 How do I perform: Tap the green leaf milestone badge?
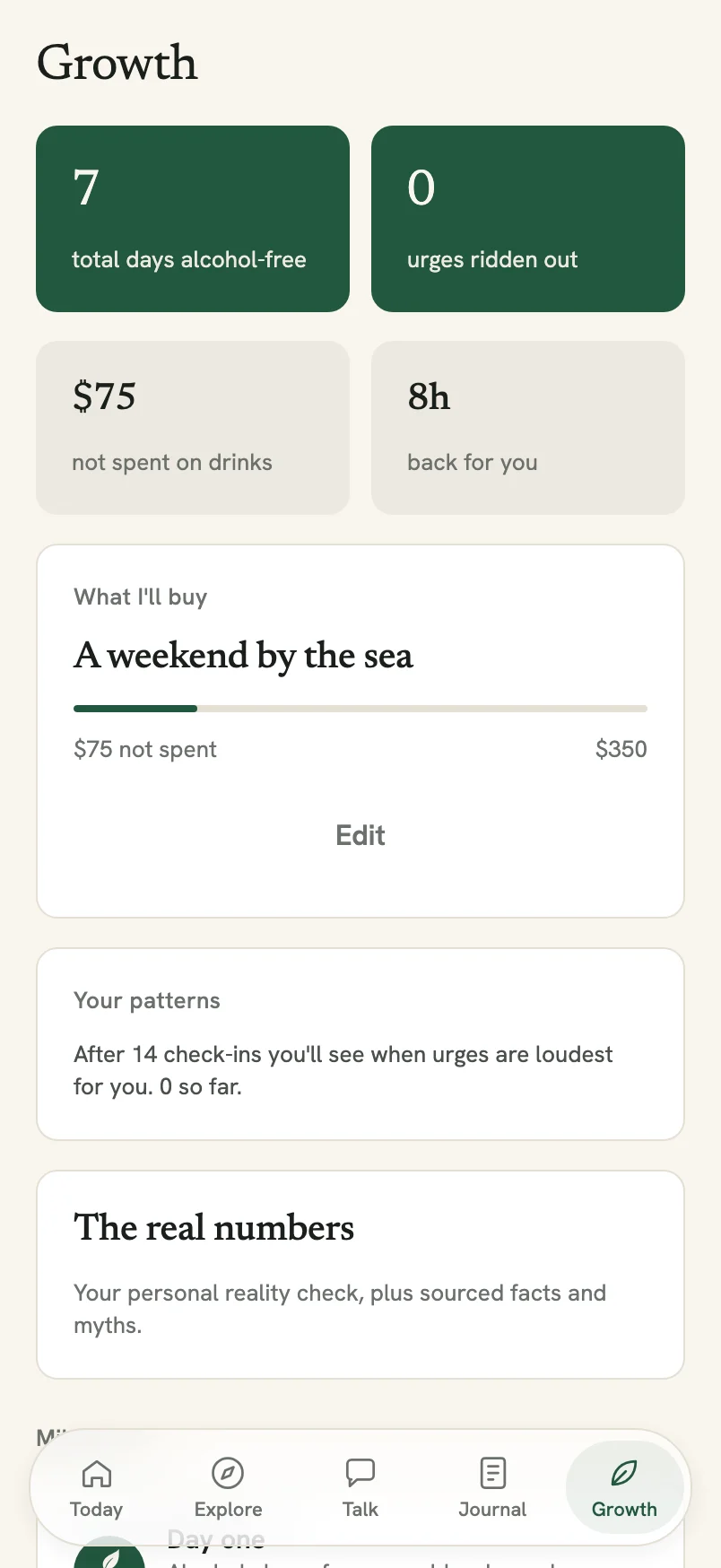tap(109, 1557)
